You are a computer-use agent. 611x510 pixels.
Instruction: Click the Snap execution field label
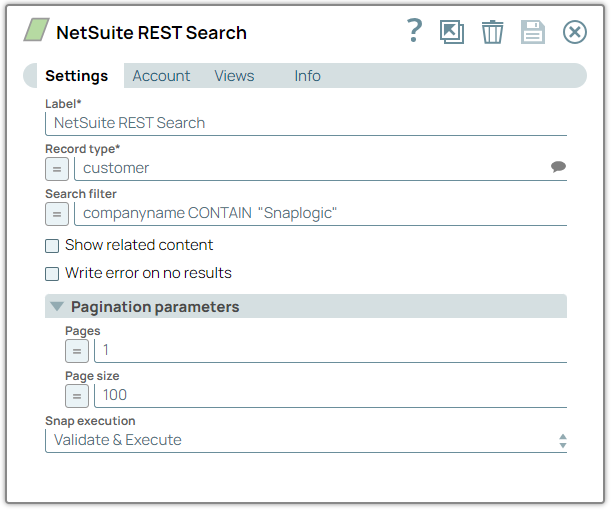pyautogui.click(x=90, y=421)
